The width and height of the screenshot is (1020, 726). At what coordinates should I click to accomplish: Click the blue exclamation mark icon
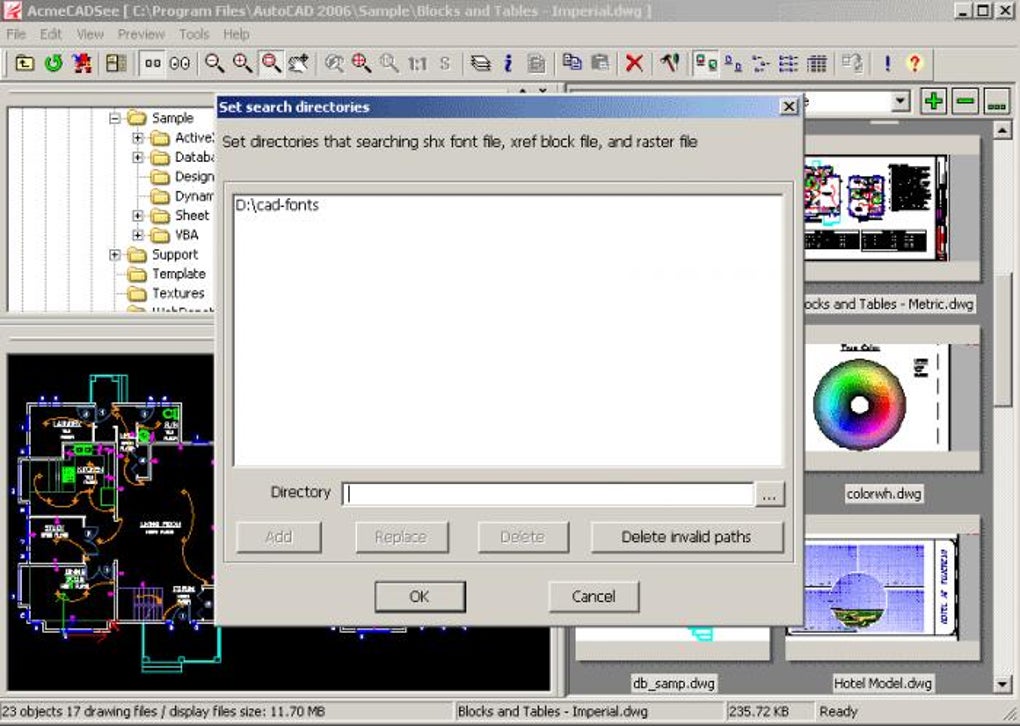[887, 63]
